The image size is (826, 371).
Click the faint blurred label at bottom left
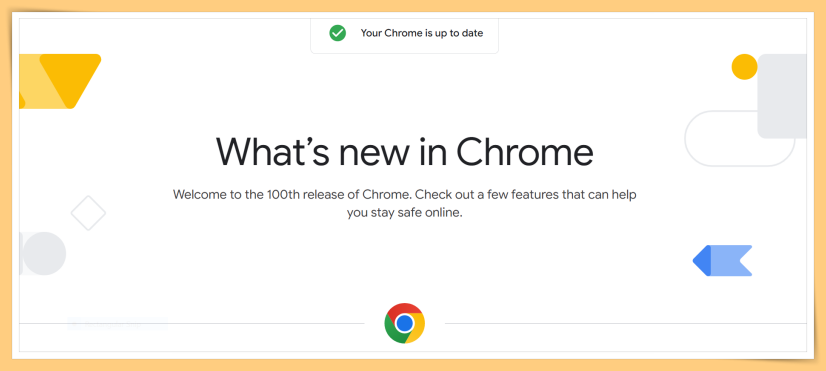click(117, 324)
